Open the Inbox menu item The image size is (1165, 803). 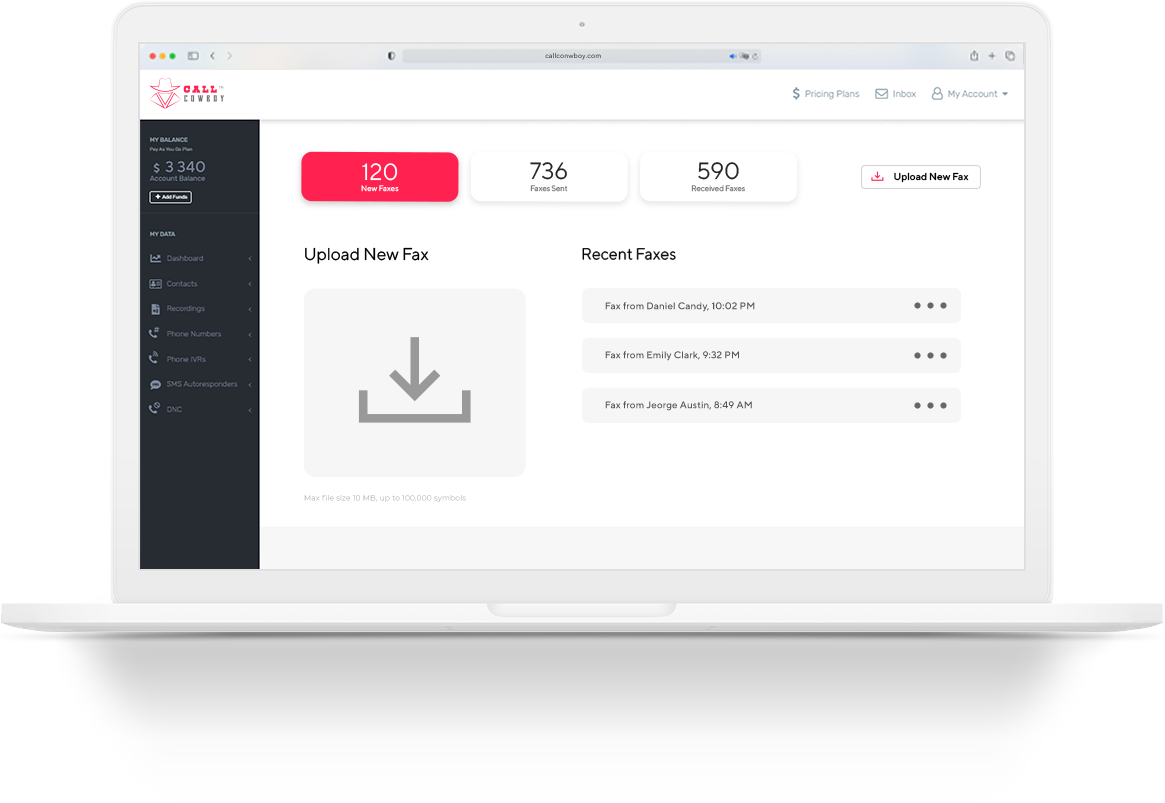tap(895, 94)
